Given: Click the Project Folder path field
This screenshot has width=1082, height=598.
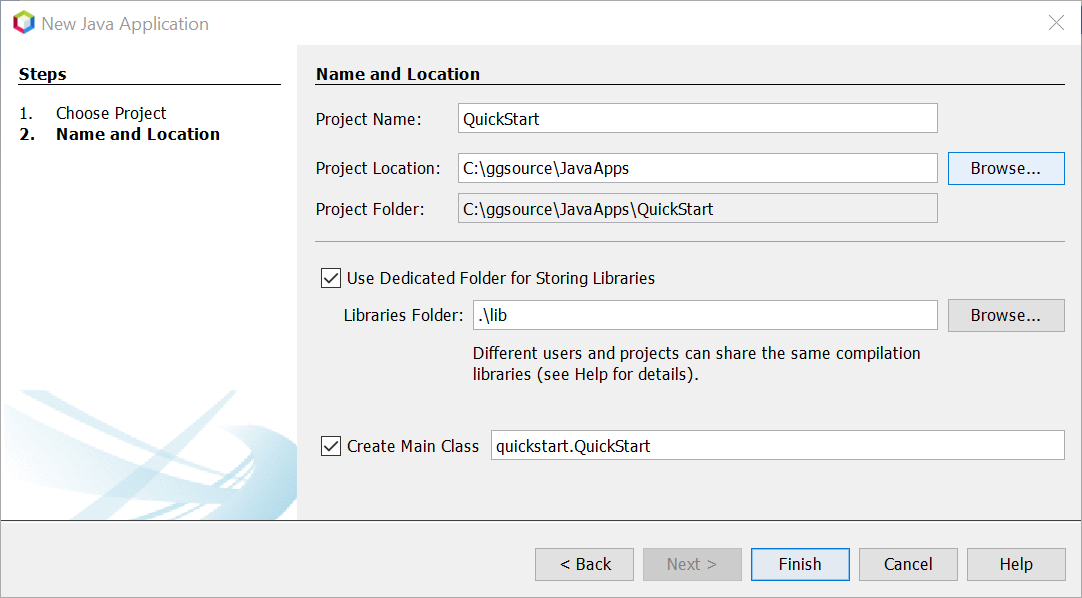Looking at the screenshot, I should pos(697,209).
